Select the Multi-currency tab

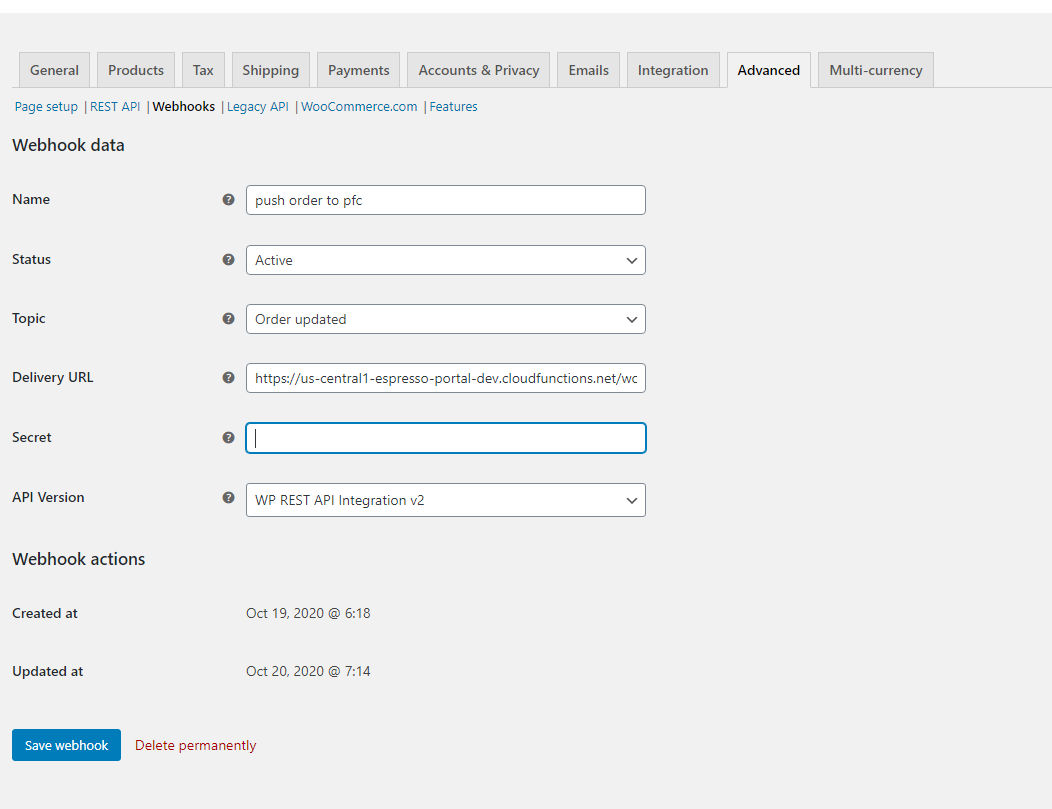click(x=875, y=70)
